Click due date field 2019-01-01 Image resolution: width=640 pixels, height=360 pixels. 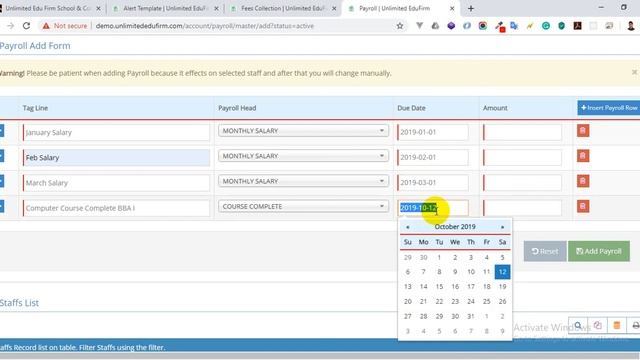(433, 132)
